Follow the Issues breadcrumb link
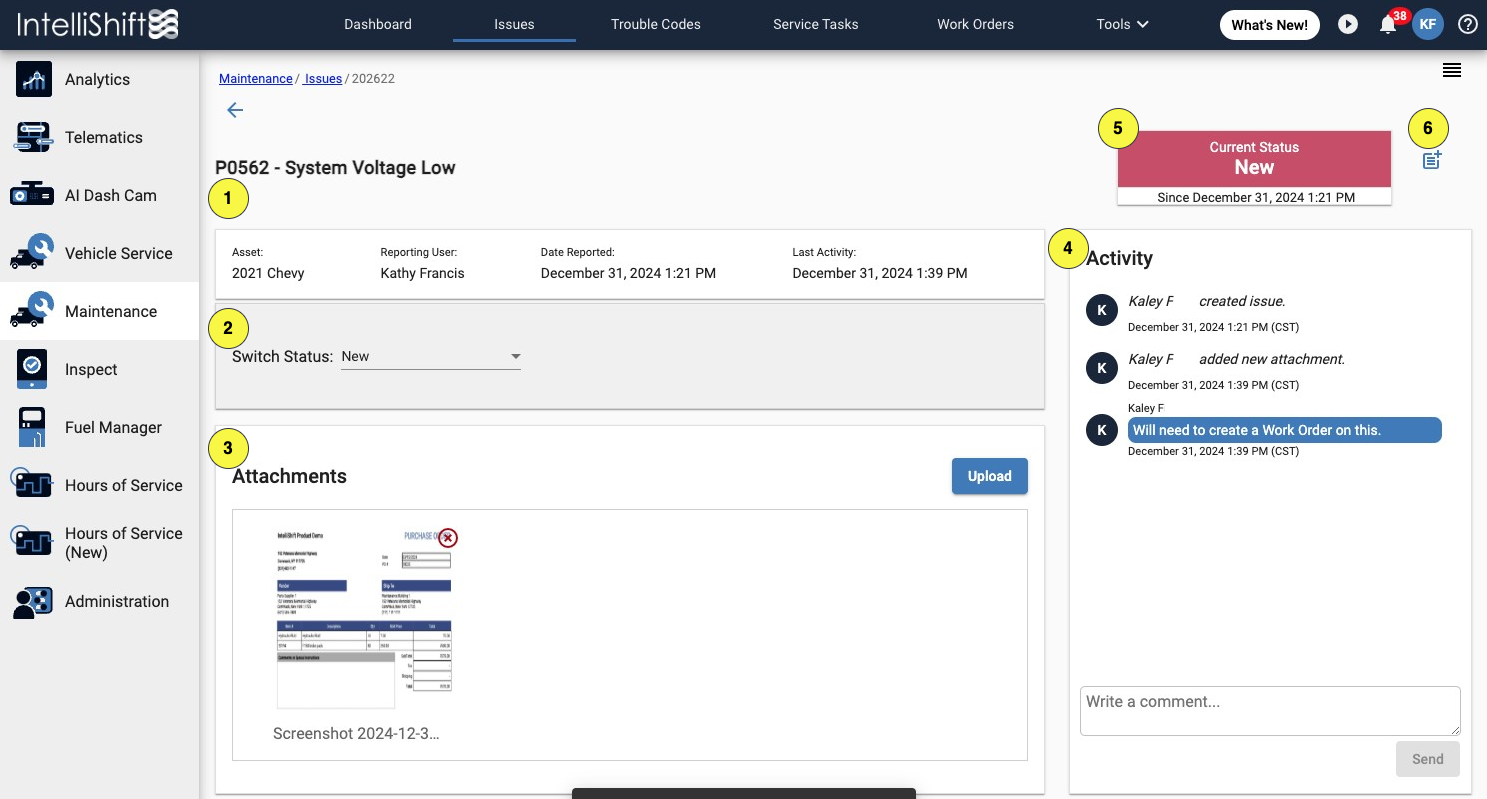The width and height of the screenshot is (1487, 799). click(x=323, y=78)
